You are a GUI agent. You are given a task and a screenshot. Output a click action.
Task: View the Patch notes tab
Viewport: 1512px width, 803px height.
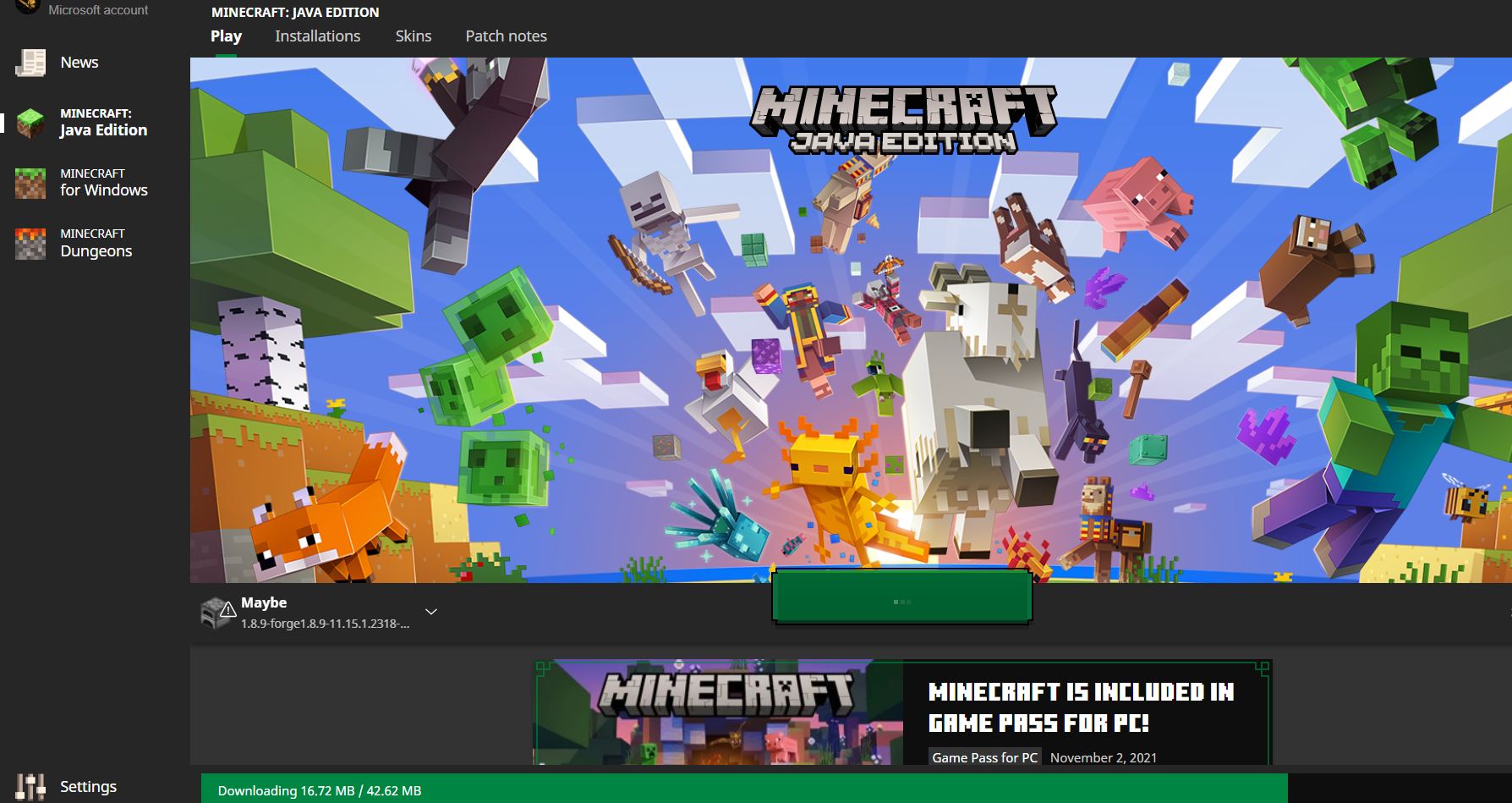click(x=507, y=36)
